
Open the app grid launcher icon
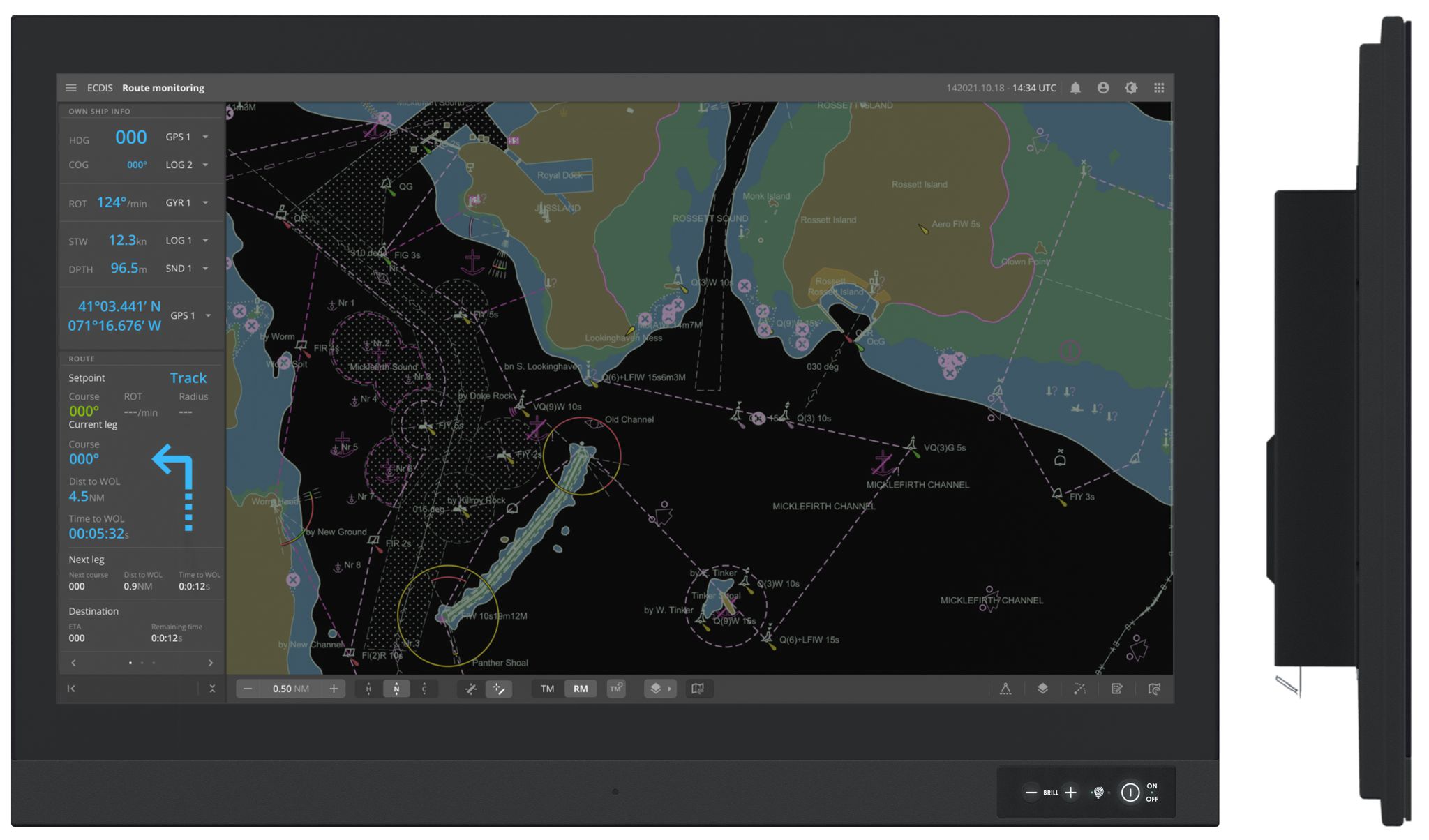coord(1159,88)
